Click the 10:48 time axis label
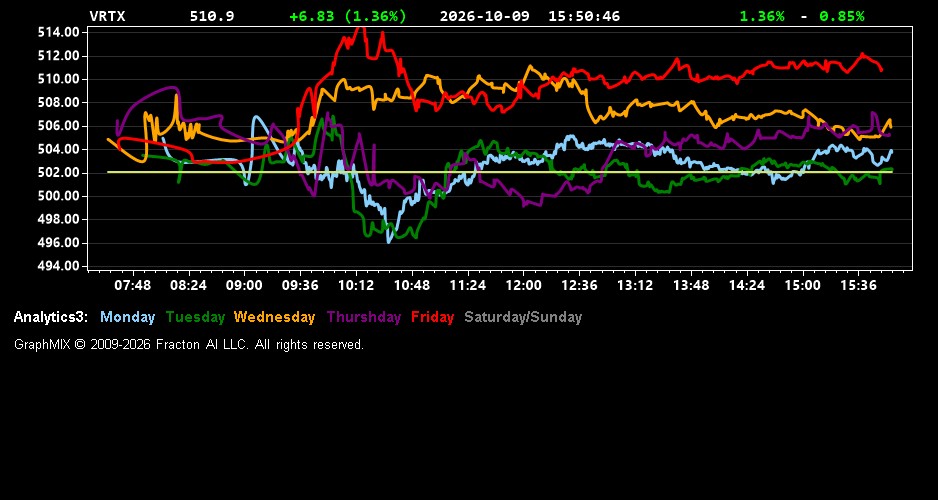The image size is (938, 500). (412, 285)
